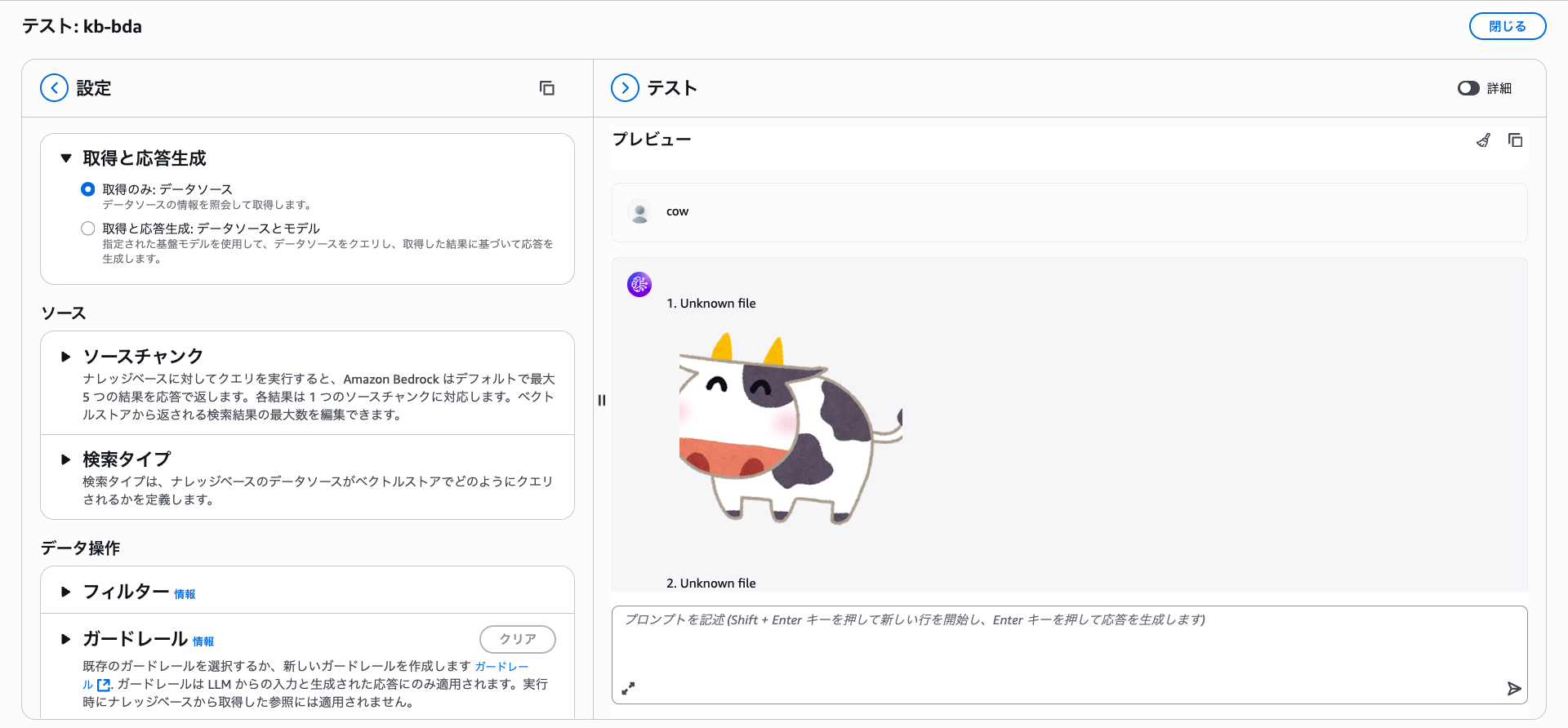This screenshot has width=1568, height=728.
Task: Collapse the 設定 panel with the left chevron icon
Action: pyautogui.click(x=54, y=88)
